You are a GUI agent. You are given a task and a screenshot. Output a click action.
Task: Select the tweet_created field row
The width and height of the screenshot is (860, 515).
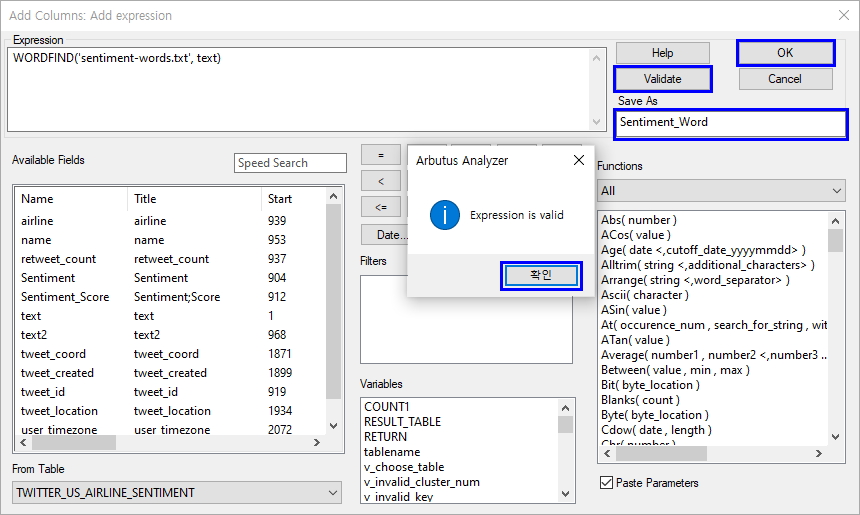170,373
